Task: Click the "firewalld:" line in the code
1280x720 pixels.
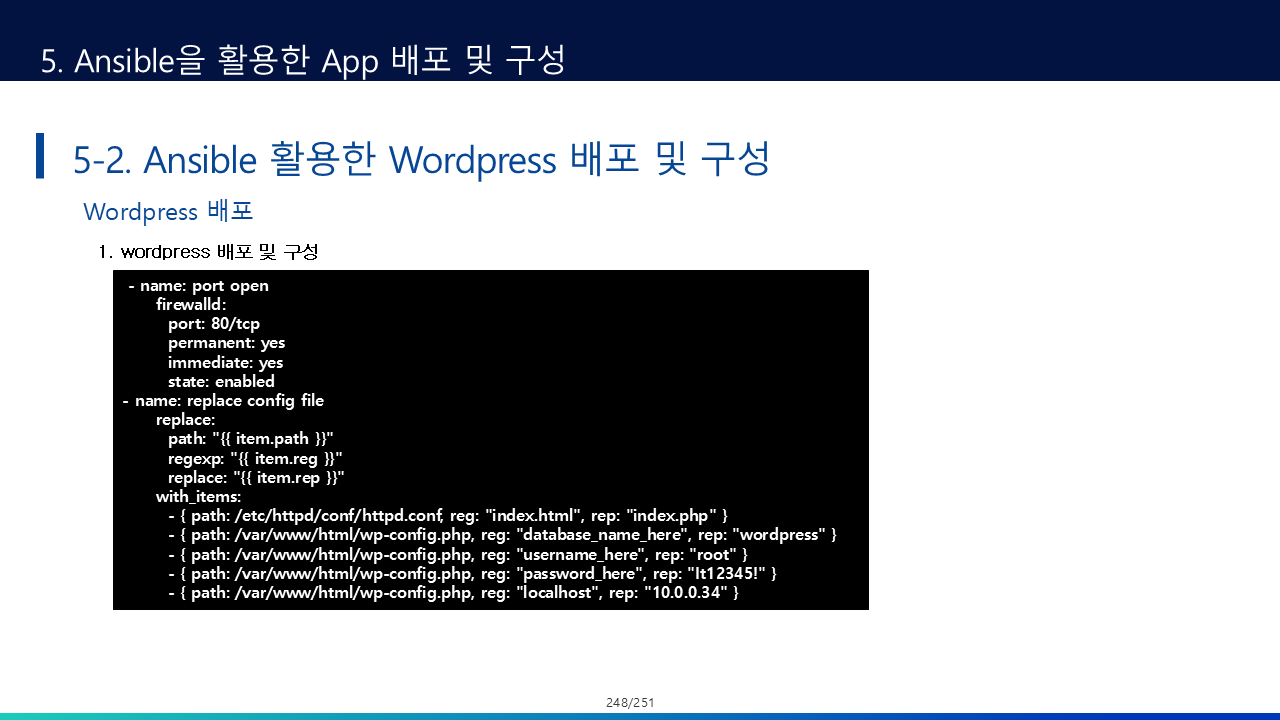Action: point(191,305)
